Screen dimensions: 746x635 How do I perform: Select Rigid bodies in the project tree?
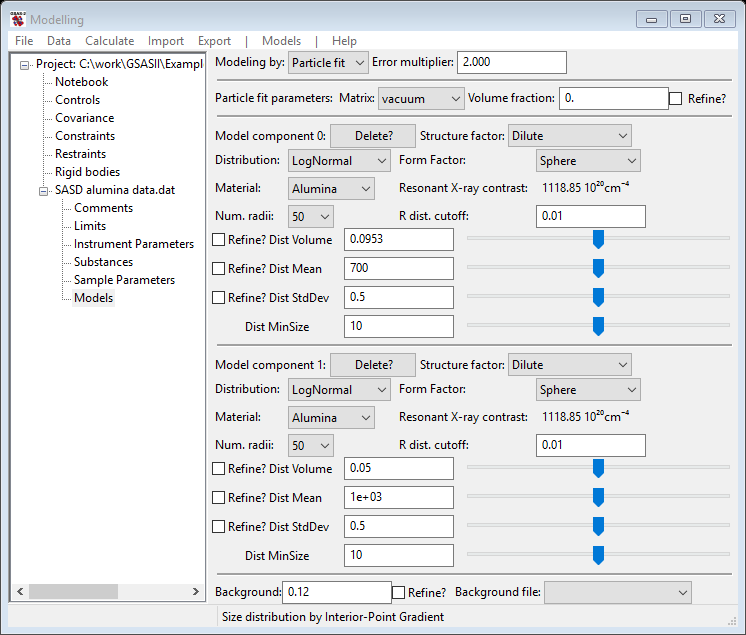coord(88,172)
